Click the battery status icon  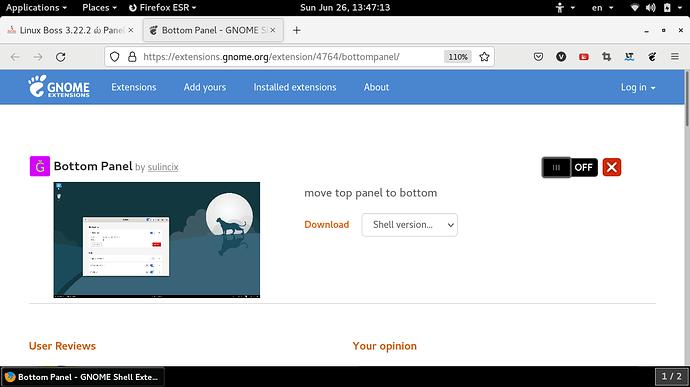(x=667, y=7)
